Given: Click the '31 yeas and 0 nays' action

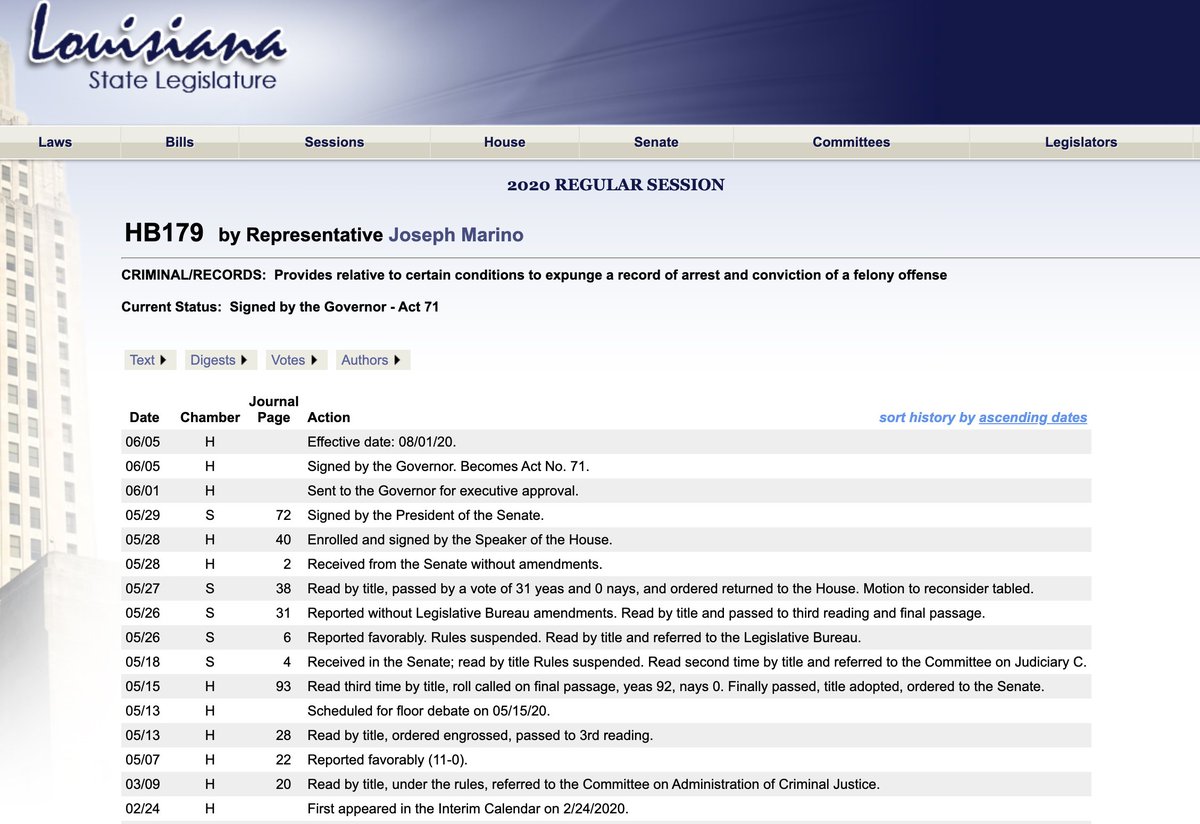Looking at the screenshot, I should 670,588.
